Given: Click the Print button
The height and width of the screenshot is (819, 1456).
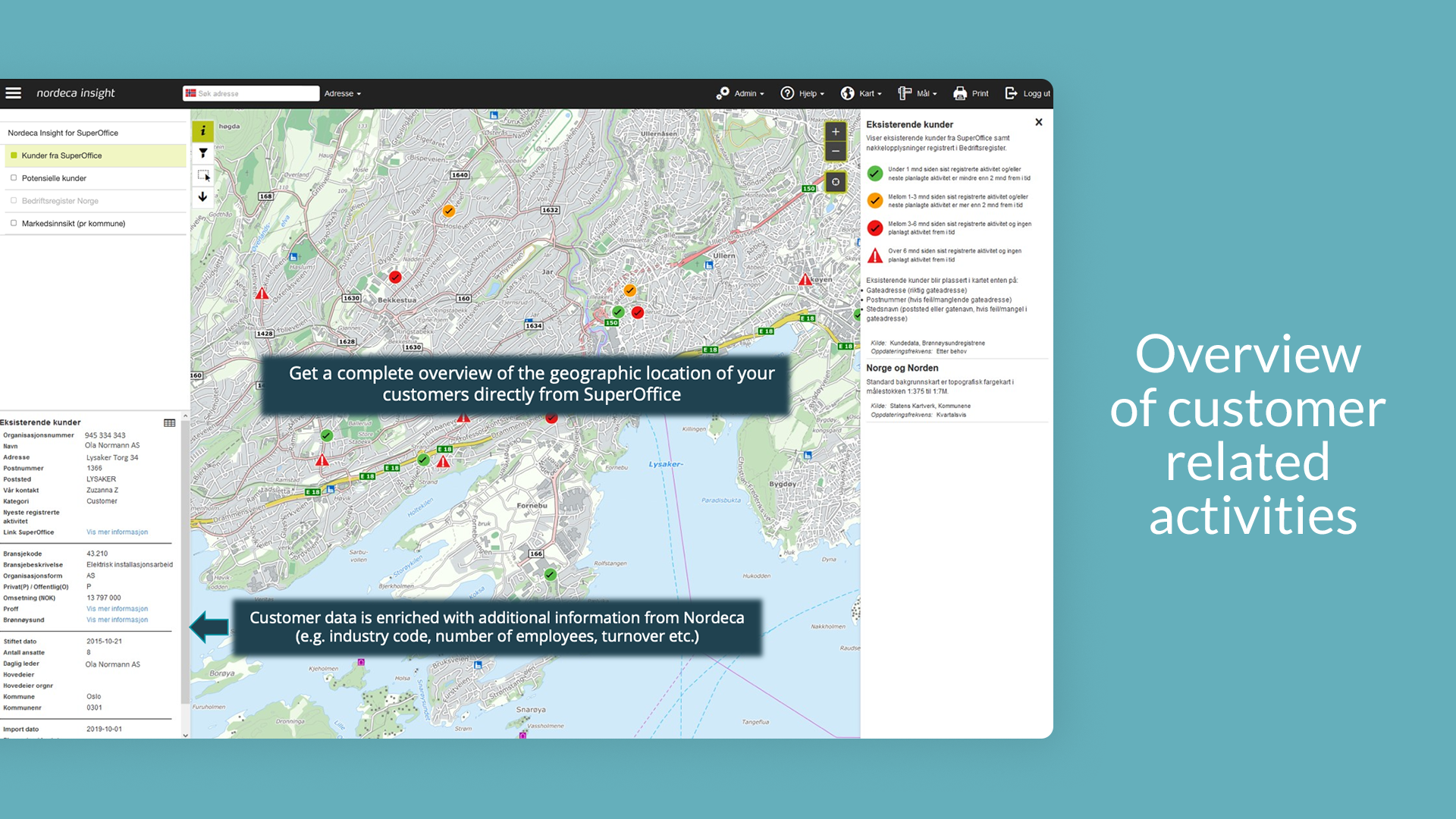Looking at the screenshot, I should (x=971, y=93).
